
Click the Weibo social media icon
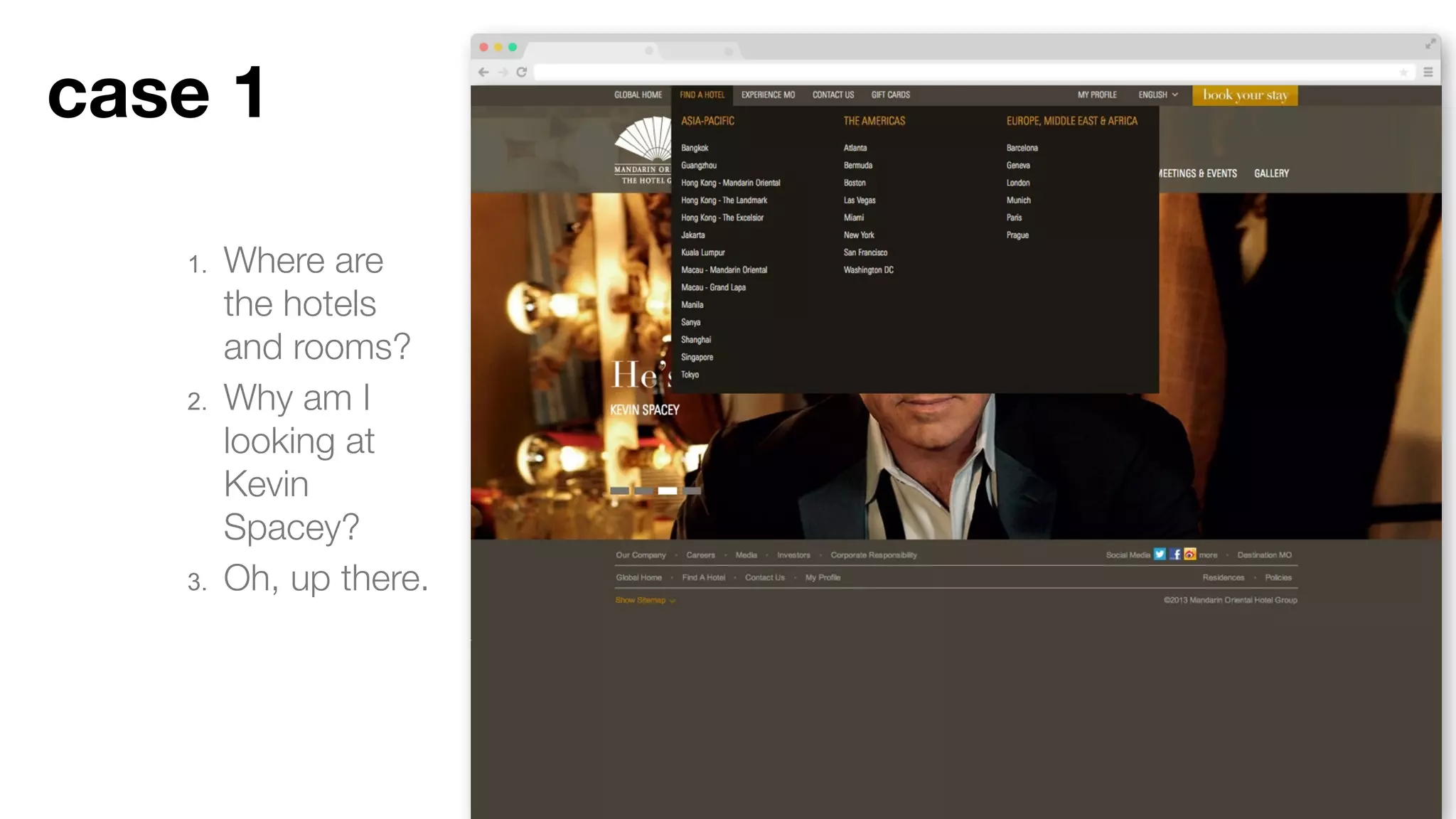click(1190, 555)
